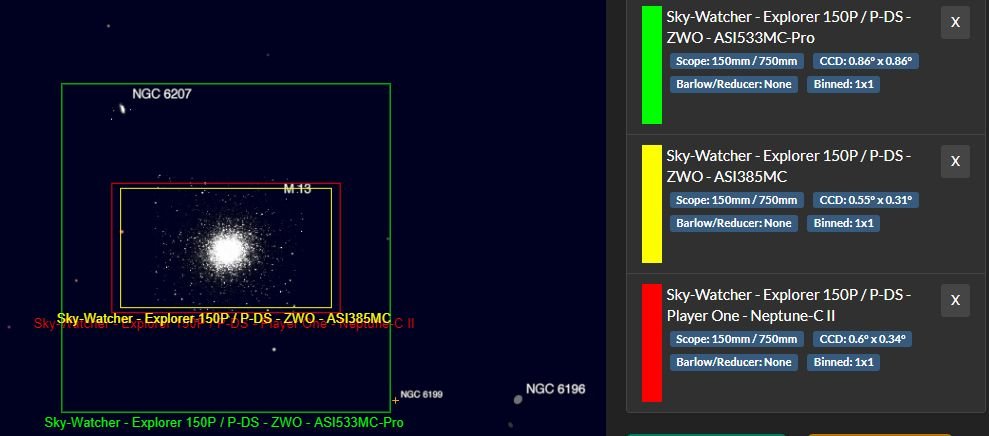Remove the ASI533MC-Pro equipment entry with X
Viewport: 989px width, 436px height.
point(955,22)
